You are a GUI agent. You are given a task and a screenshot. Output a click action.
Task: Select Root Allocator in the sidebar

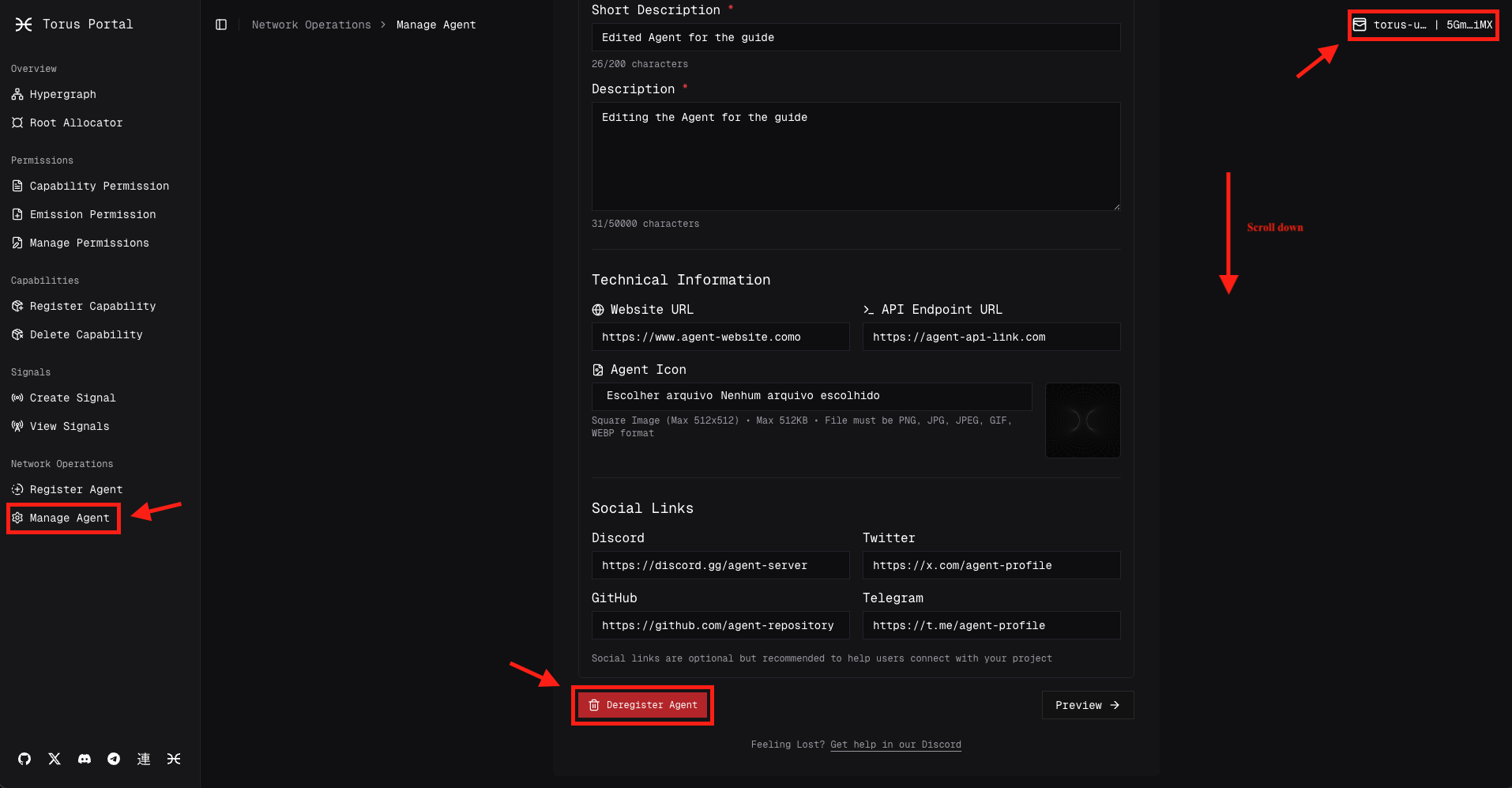click(76, 123)
